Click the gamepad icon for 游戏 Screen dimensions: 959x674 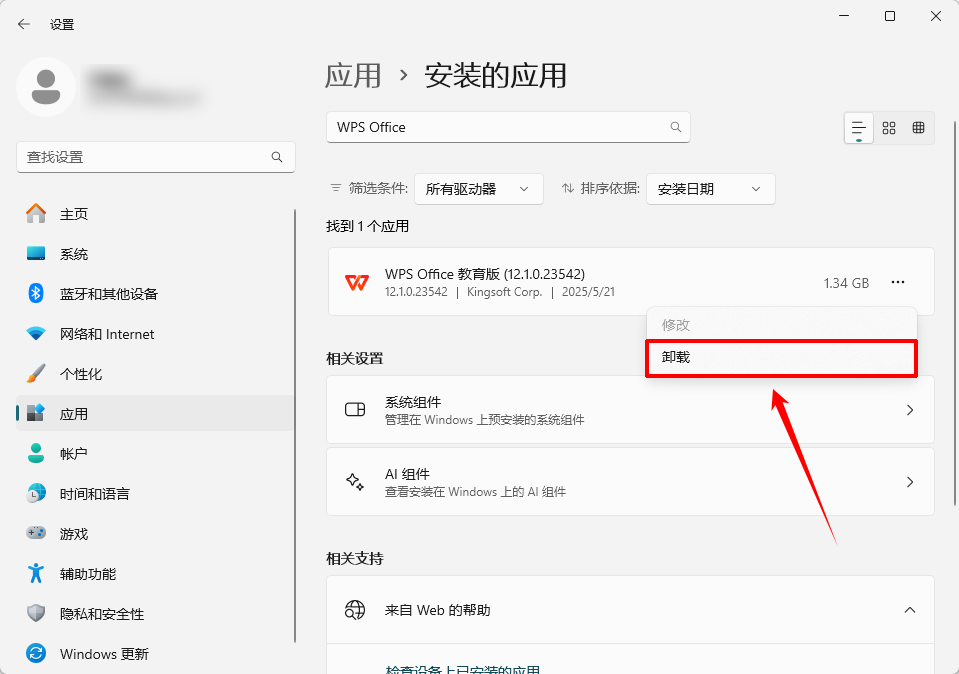[x=36, y=533]
